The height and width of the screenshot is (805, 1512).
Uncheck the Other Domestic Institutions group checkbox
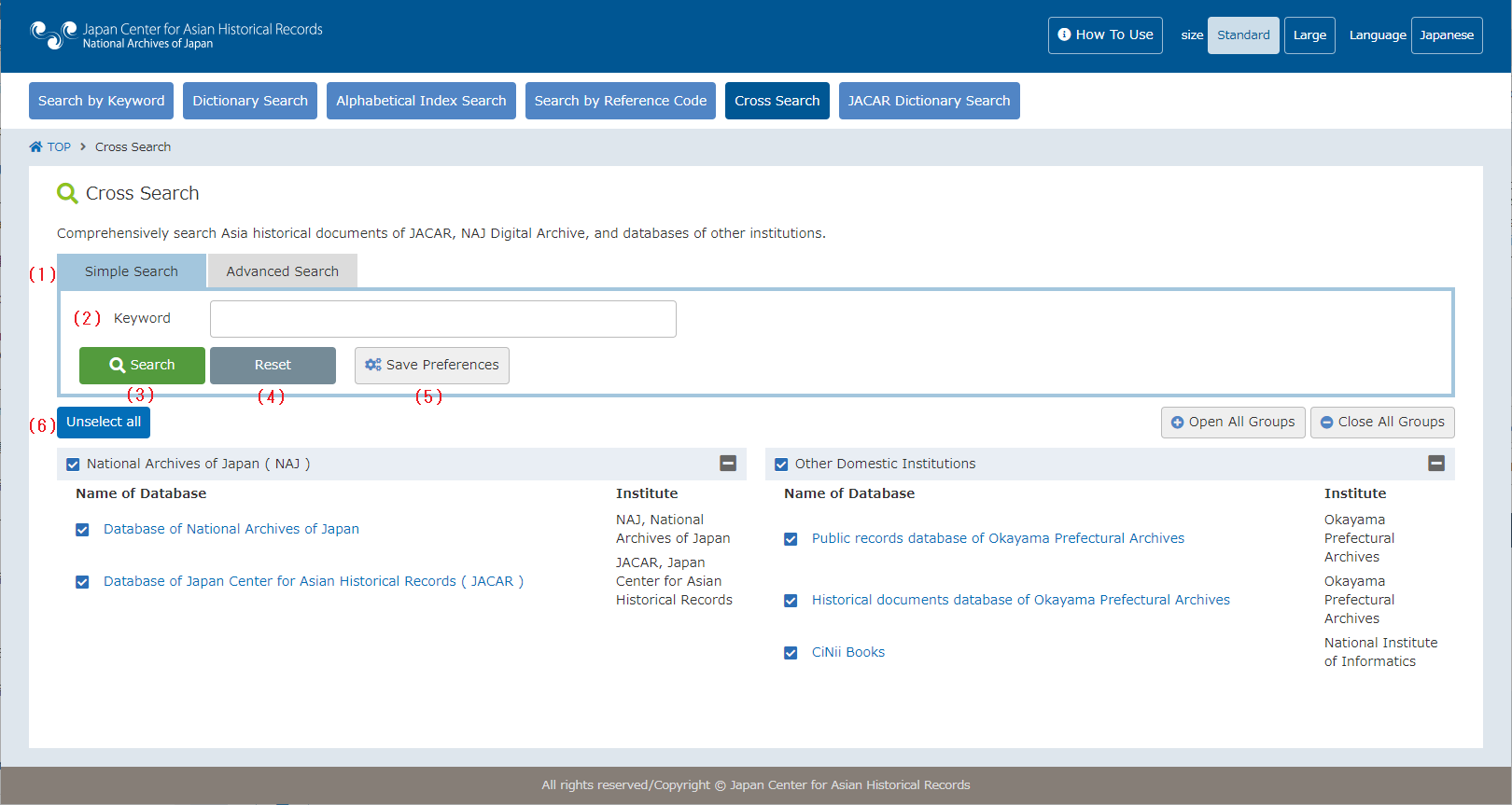tap(781, 465)
